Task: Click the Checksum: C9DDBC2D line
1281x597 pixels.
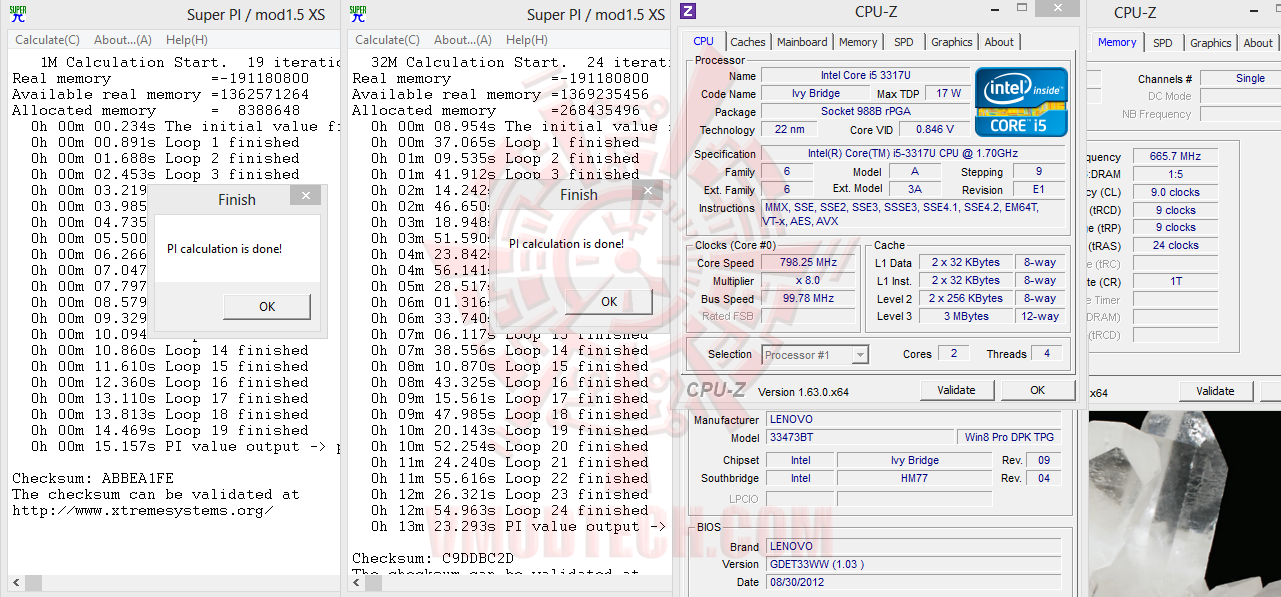Action: tap(433, 558)
